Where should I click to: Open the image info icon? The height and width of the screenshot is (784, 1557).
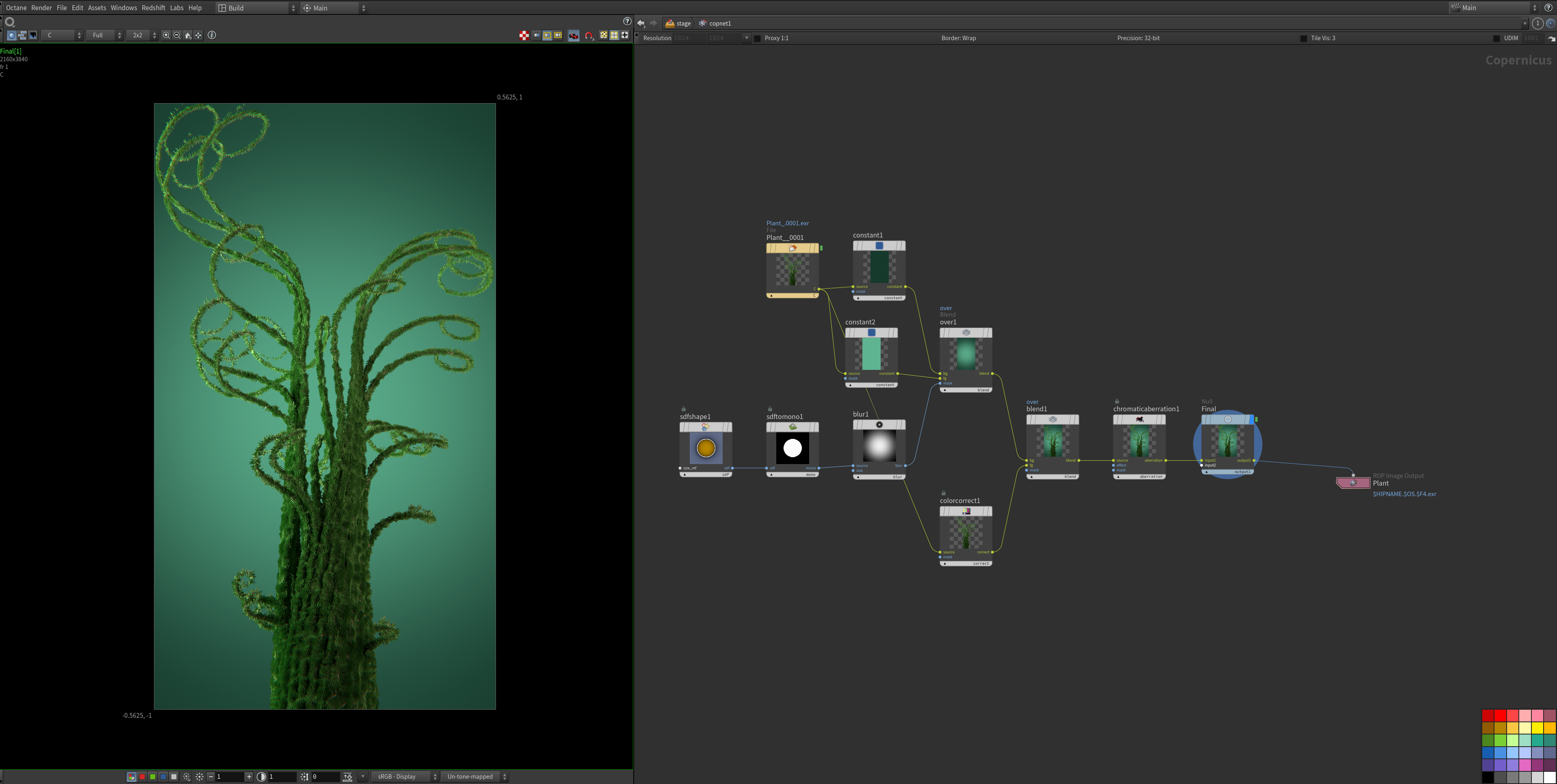point(212,35)
